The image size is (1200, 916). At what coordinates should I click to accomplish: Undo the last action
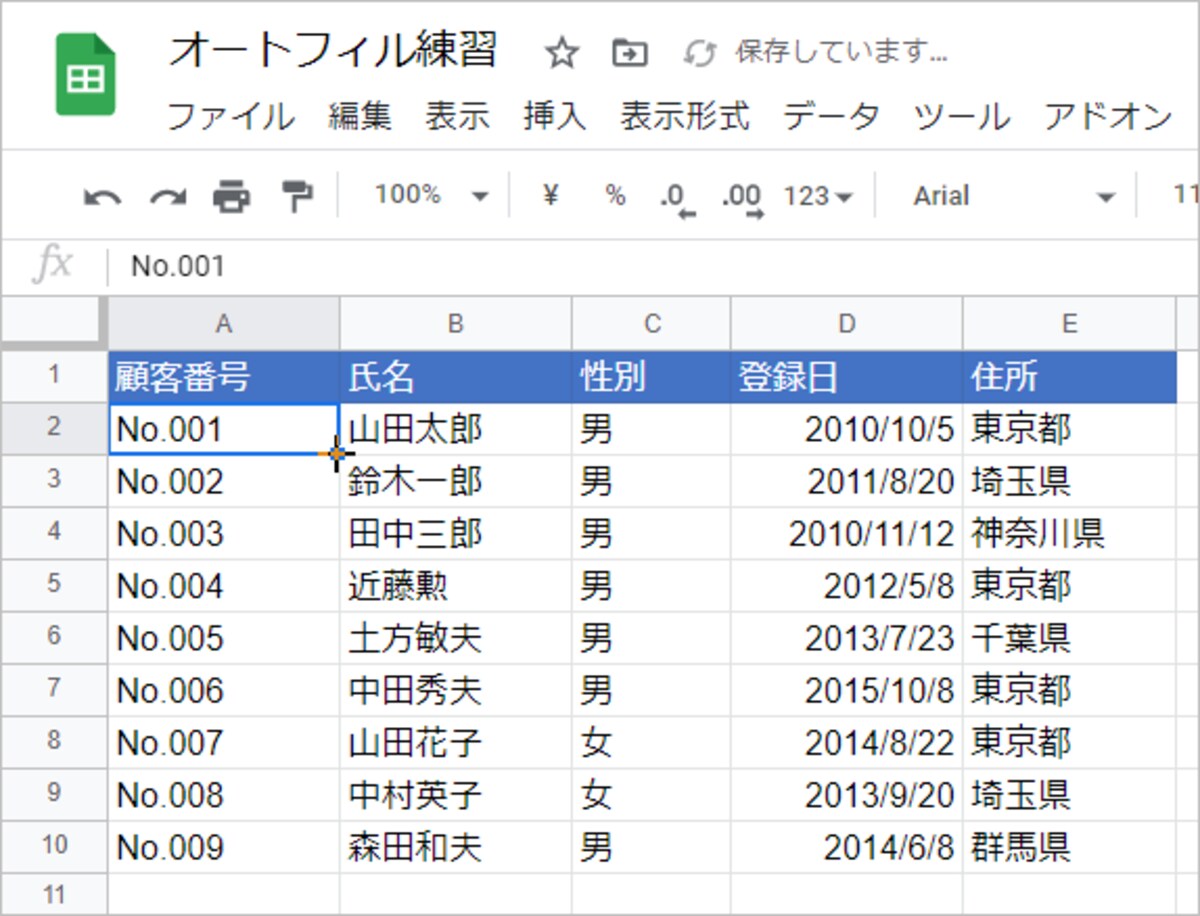pyautogui.click(x=102, y=197)
